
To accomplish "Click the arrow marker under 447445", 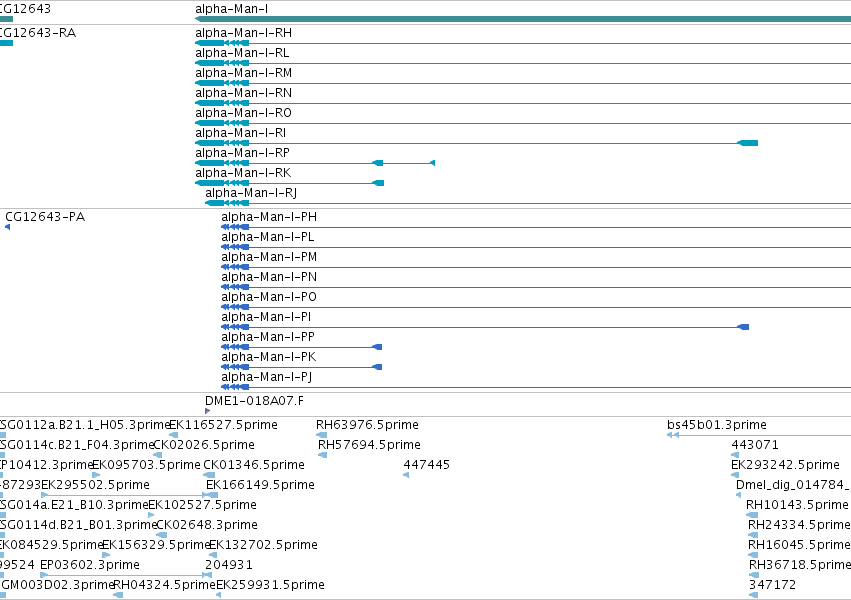I will (x=406, y=475).
